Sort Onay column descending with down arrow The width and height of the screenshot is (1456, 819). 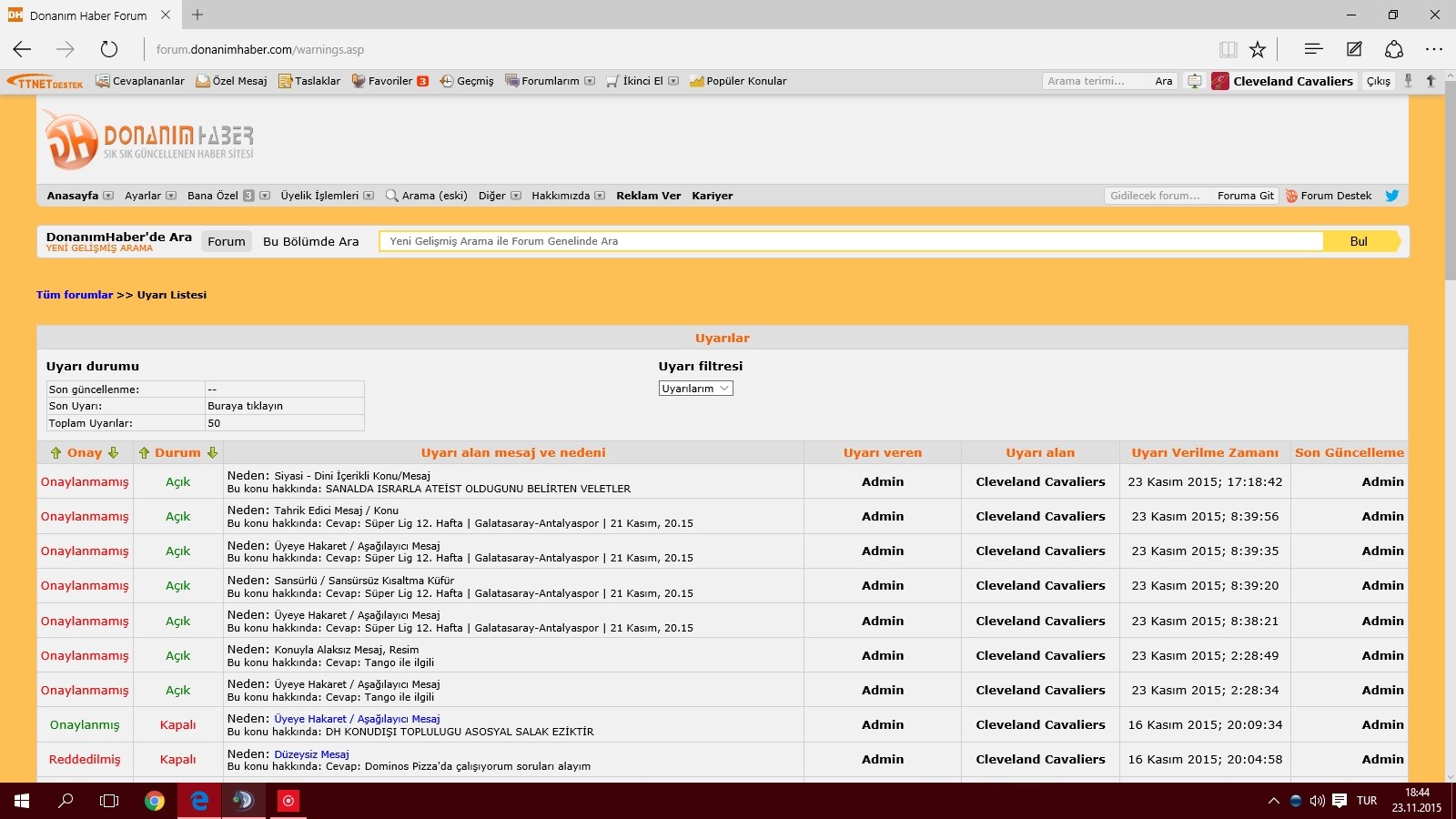(x=113, y=453)
